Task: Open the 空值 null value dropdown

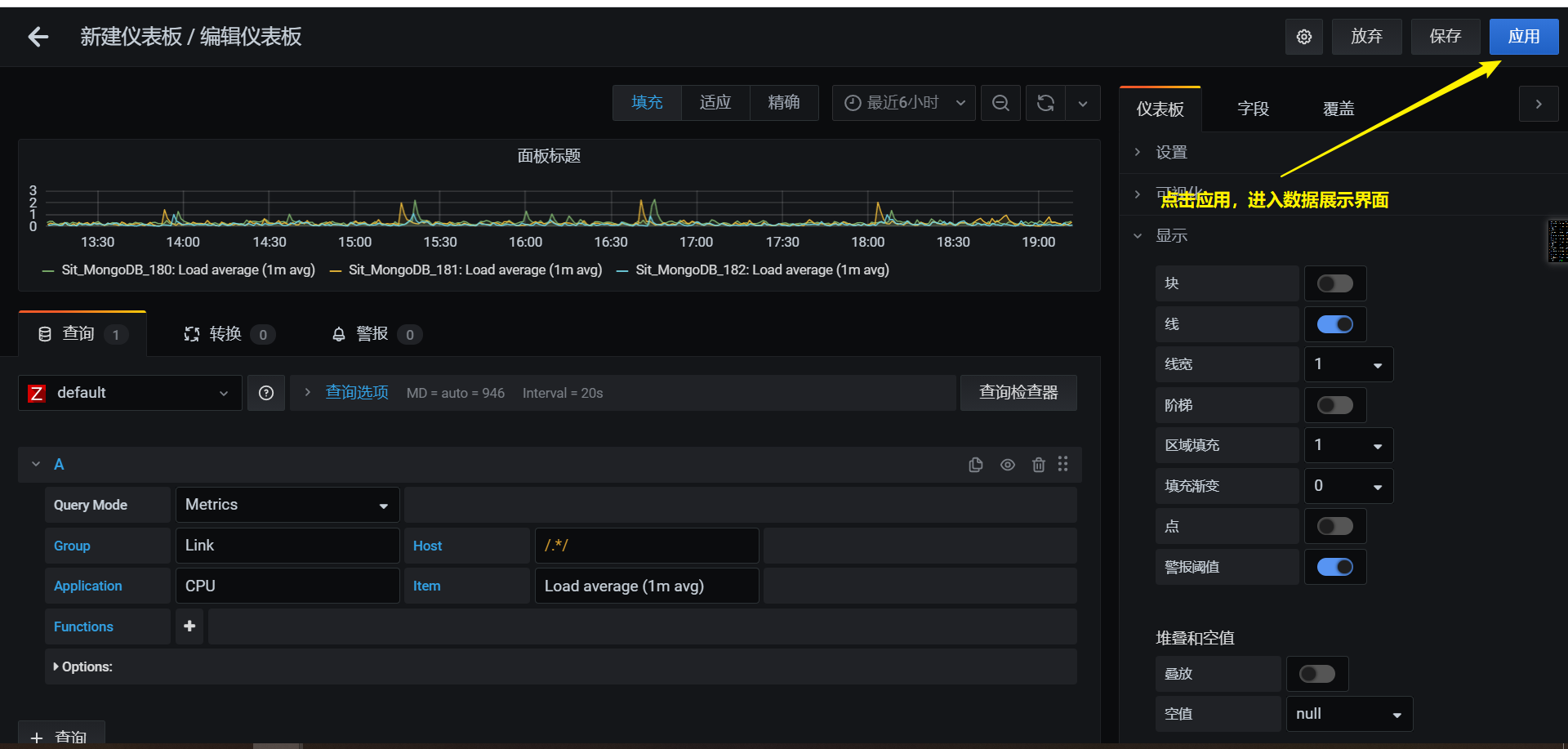Action: pos(1349,714)
